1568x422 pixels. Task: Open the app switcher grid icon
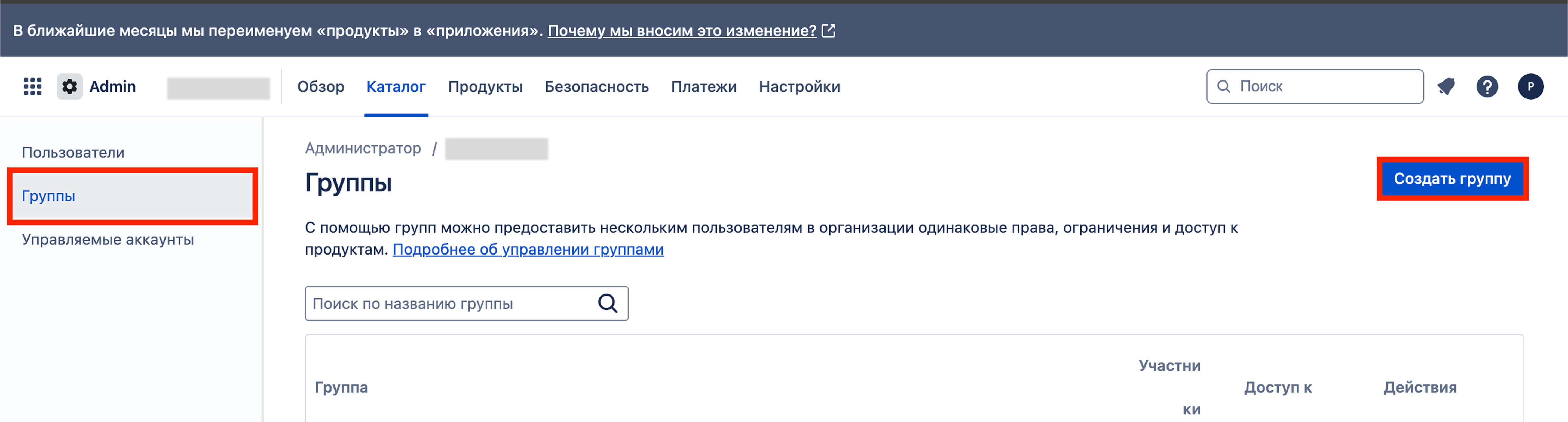click(x=32, y=86)
